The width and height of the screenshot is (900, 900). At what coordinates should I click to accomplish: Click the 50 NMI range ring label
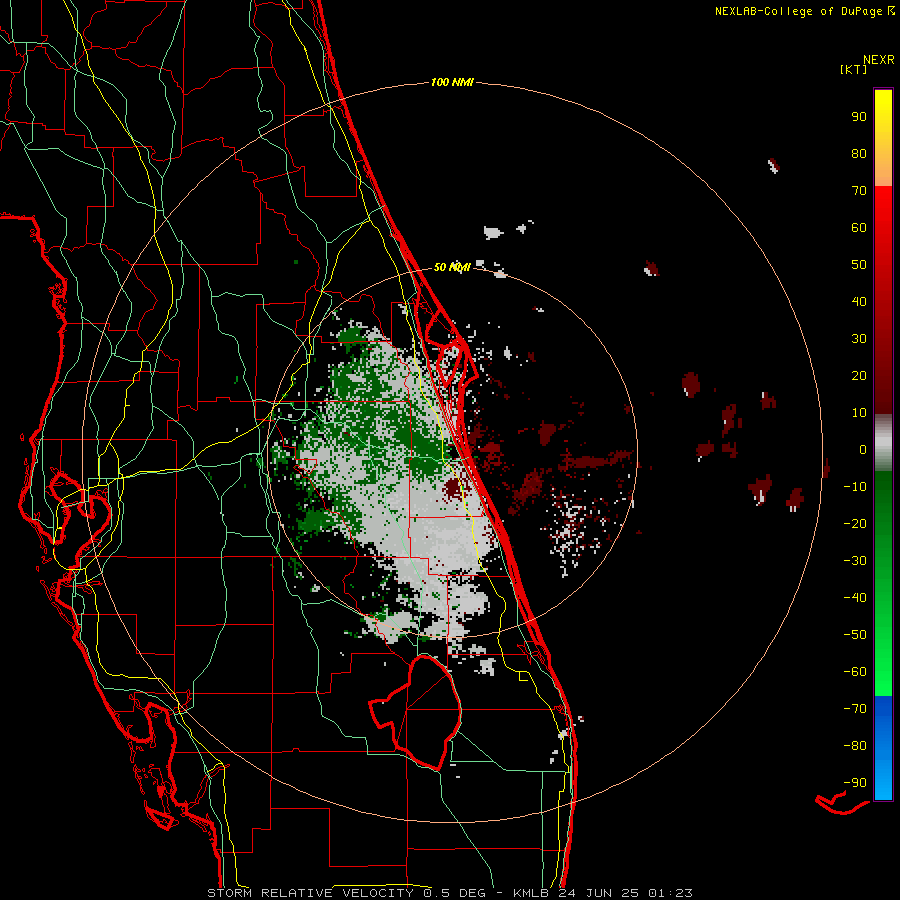tap(452, 267)
